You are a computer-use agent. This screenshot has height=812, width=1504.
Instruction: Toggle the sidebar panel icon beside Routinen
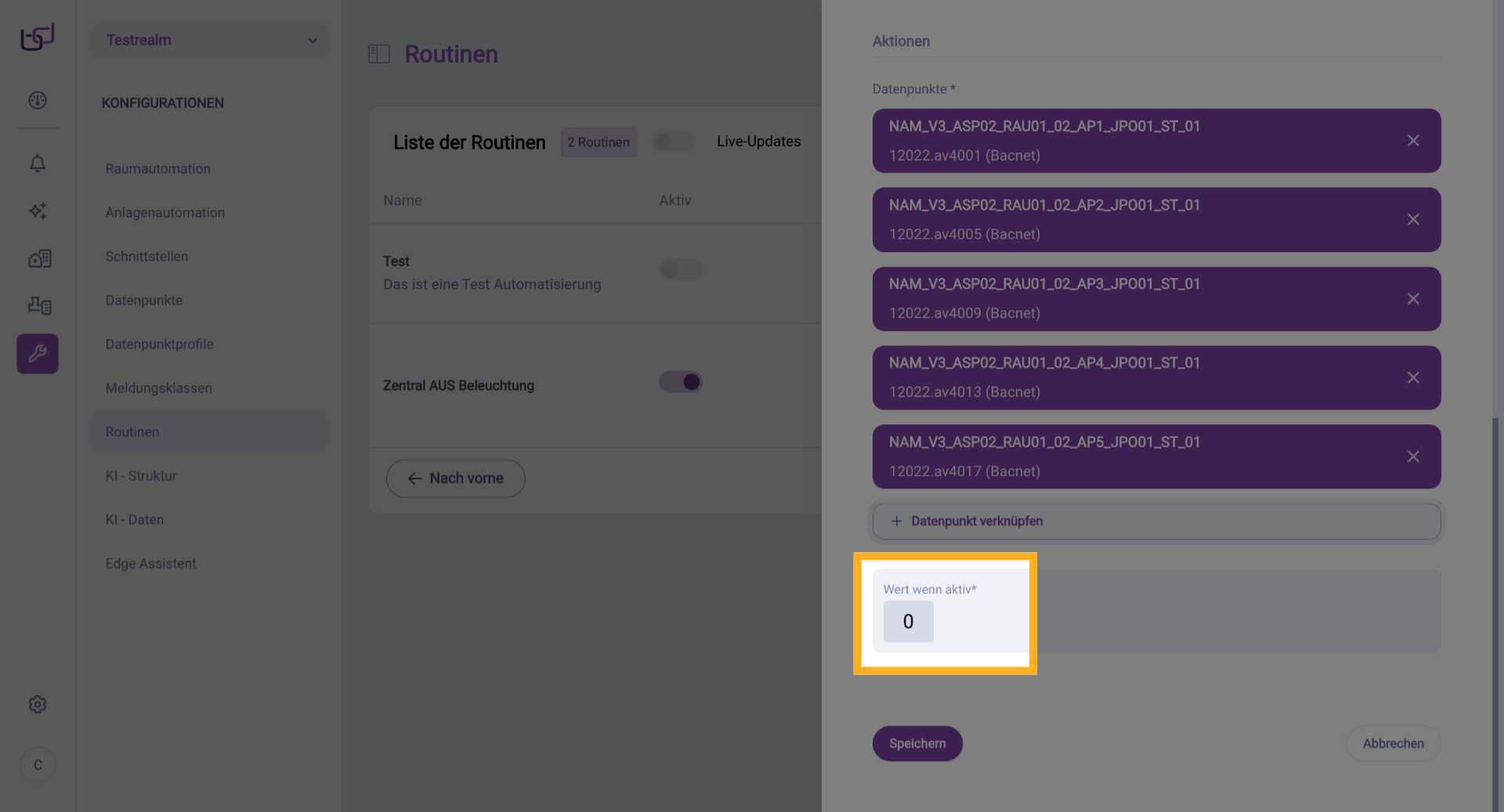[379, 54]
